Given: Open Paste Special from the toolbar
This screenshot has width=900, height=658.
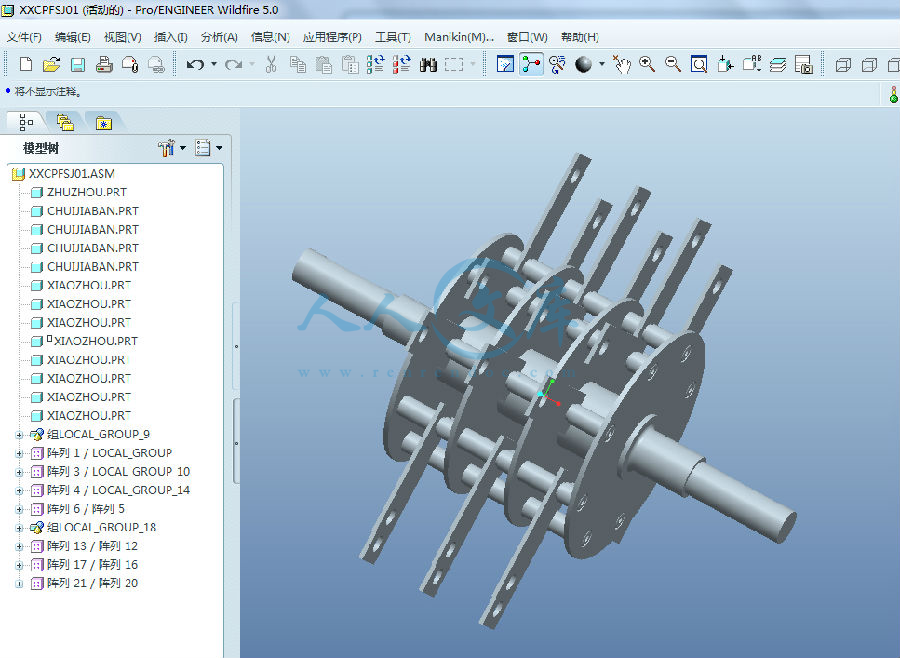Looking at the screenshot, I should click(350, 64).
